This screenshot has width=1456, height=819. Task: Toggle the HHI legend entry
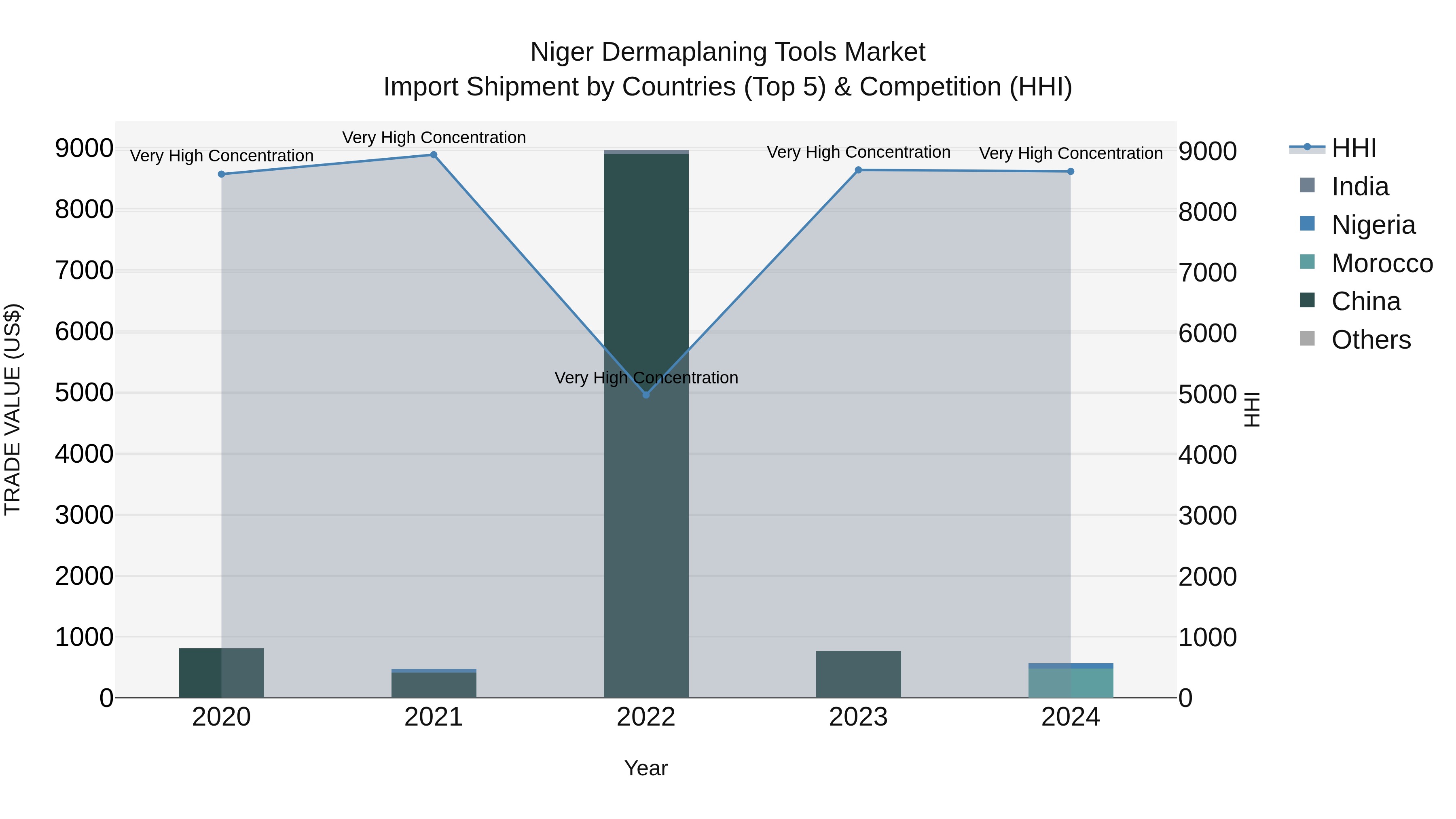click(x=1332, y=148)
